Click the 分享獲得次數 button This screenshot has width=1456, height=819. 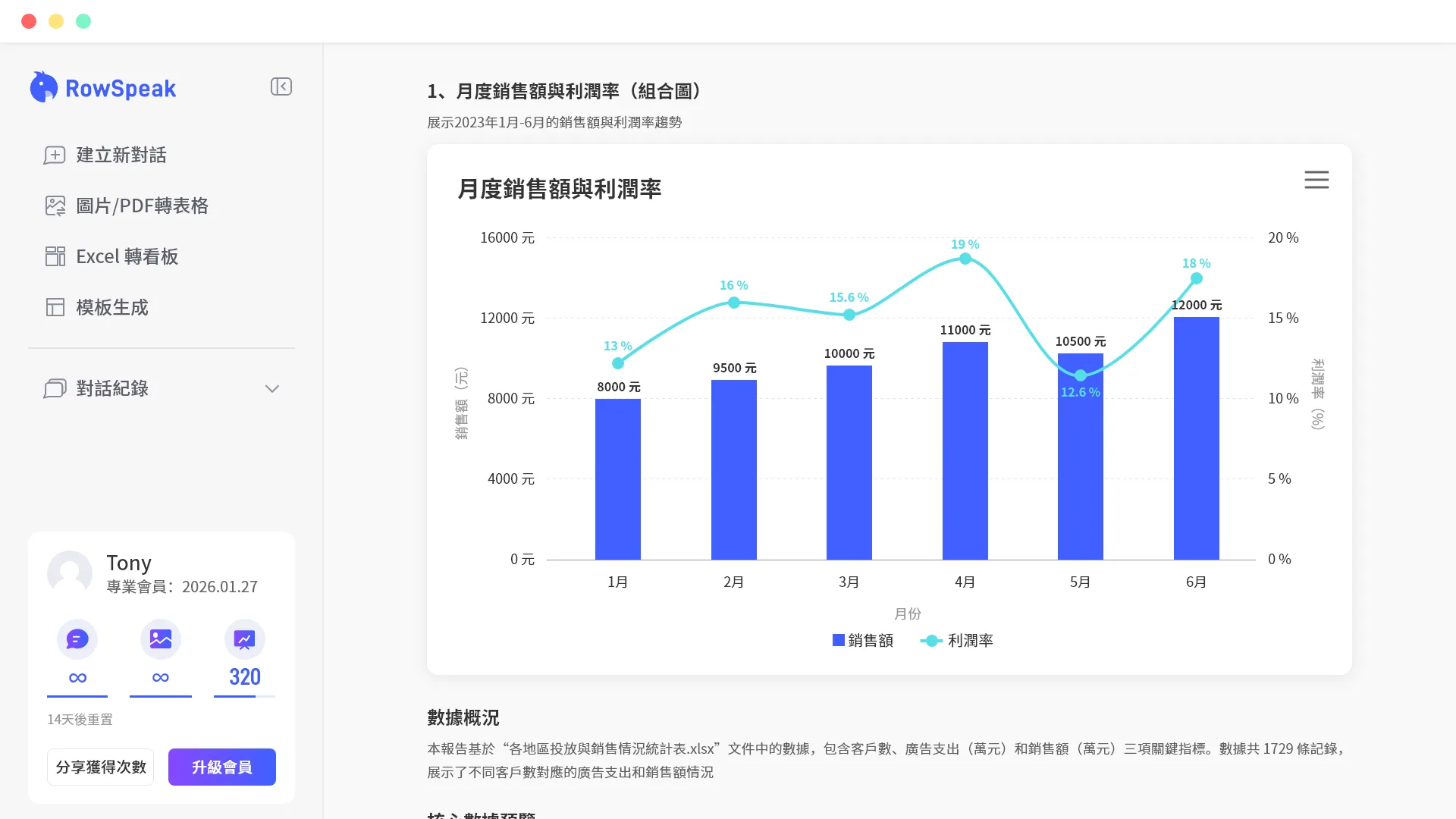(x=101, y=767)
